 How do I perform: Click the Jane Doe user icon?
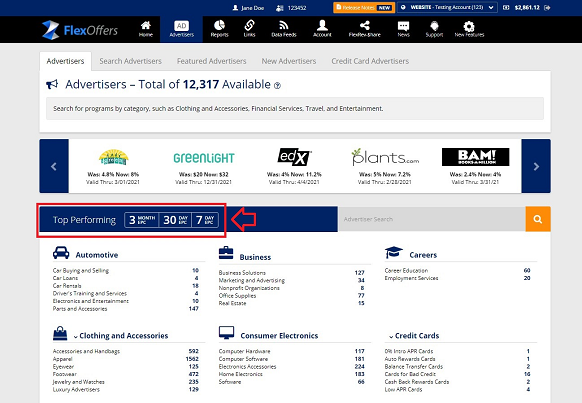click(235, 7)
